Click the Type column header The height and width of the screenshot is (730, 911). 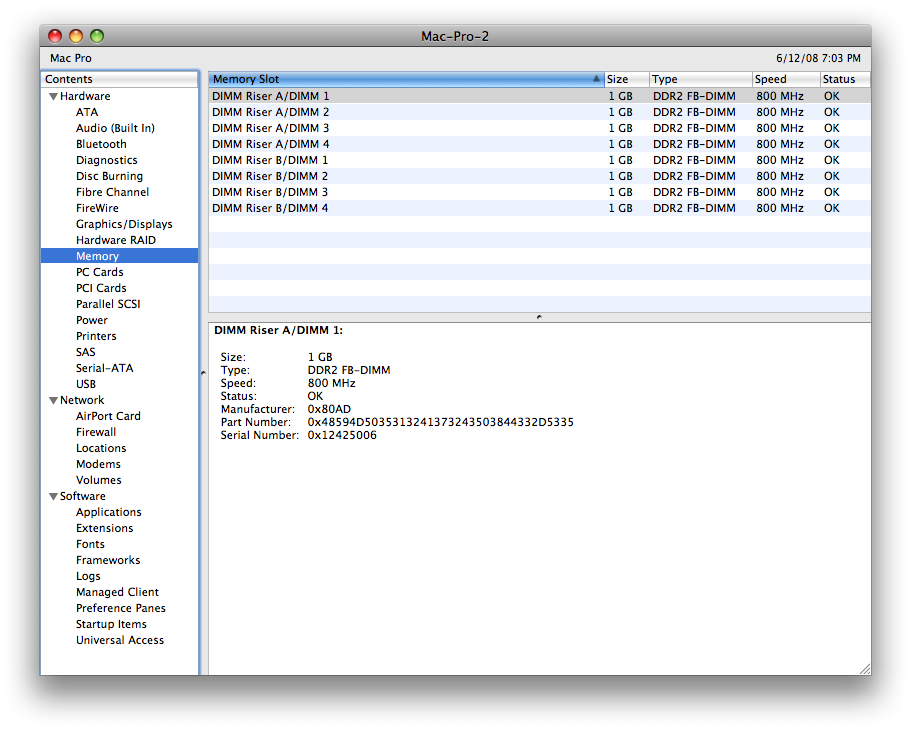(700, 79)
